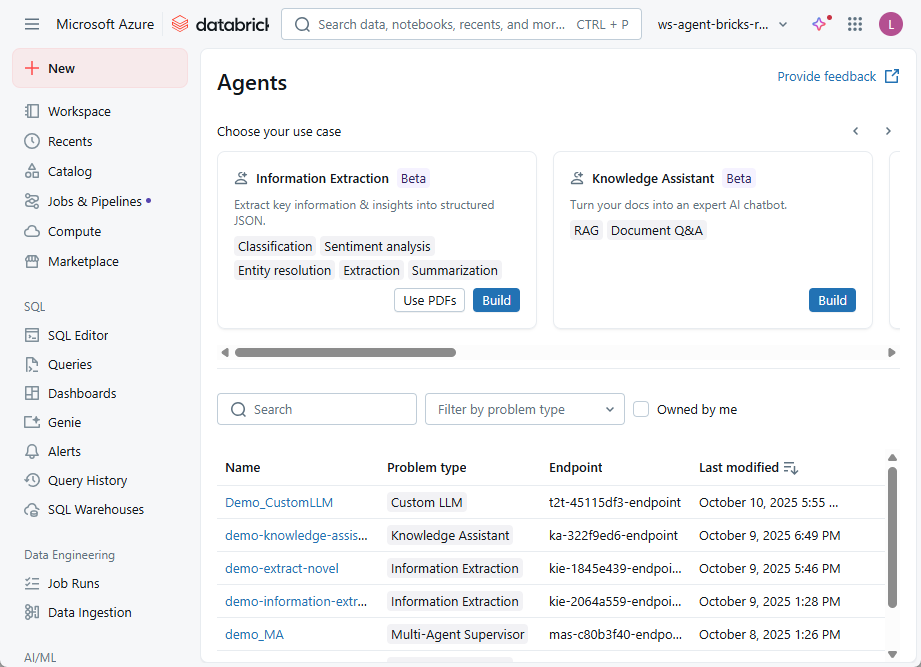Expand the Filter by problem type dropdown

[x=524, y=409]
